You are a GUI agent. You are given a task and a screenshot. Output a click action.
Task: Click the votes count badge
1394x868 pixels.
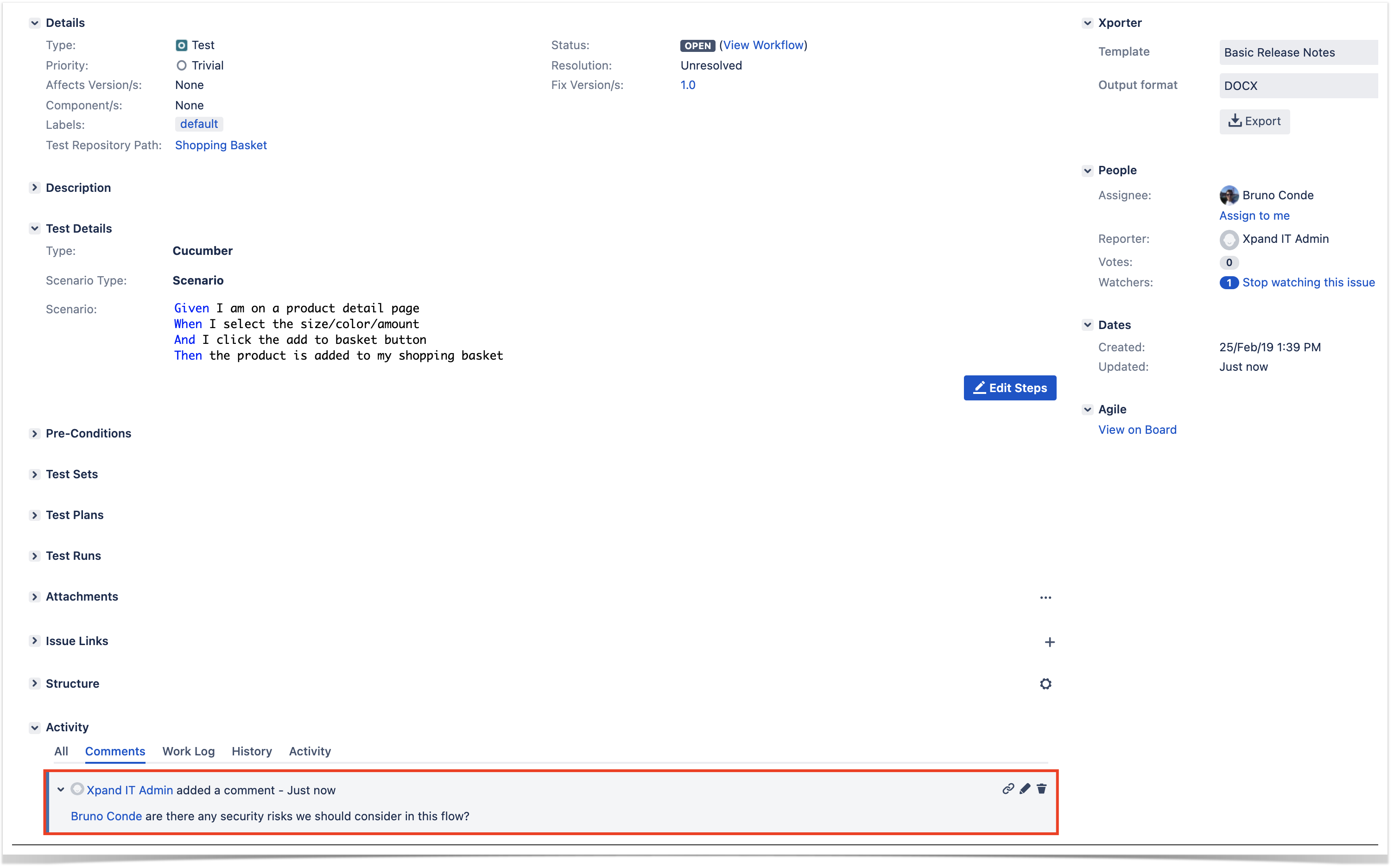tap(1229, 262)
